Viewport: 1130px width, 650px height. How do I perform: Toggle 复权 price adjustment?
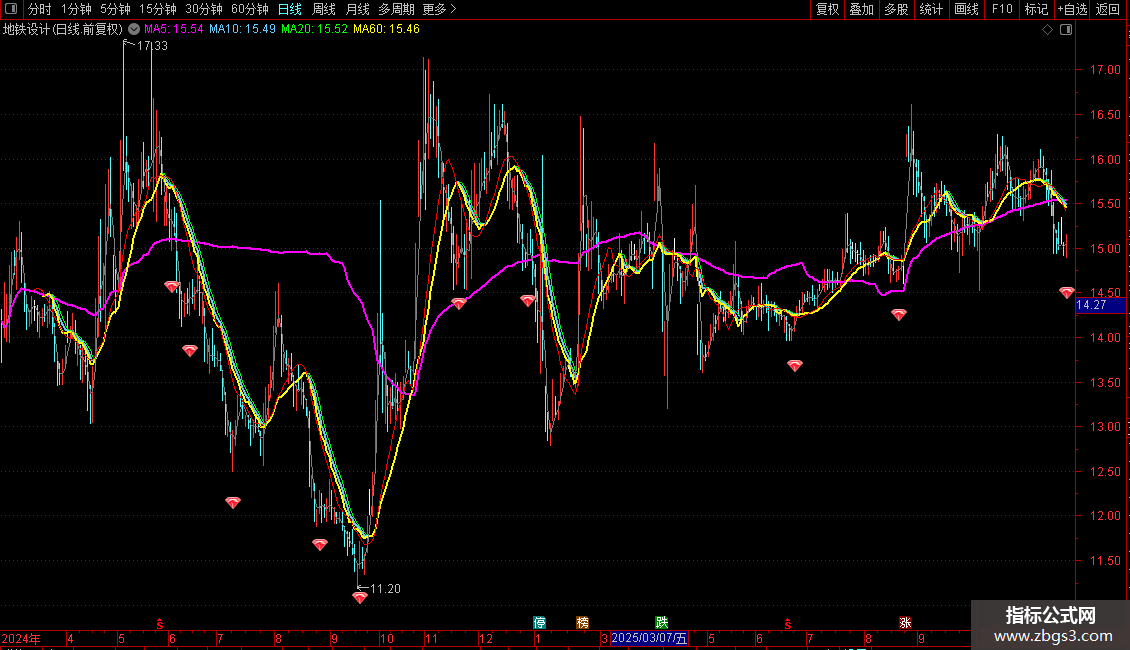pyautogui.click(x=827, y=9)
